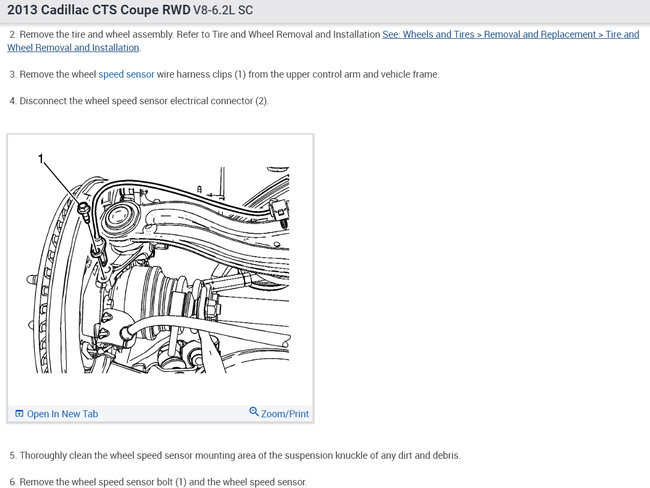Click step 5 'Thoroughly clean' instruction text
Image resolution: width=650 pixels, height=488 pixels.
point(235,456)
